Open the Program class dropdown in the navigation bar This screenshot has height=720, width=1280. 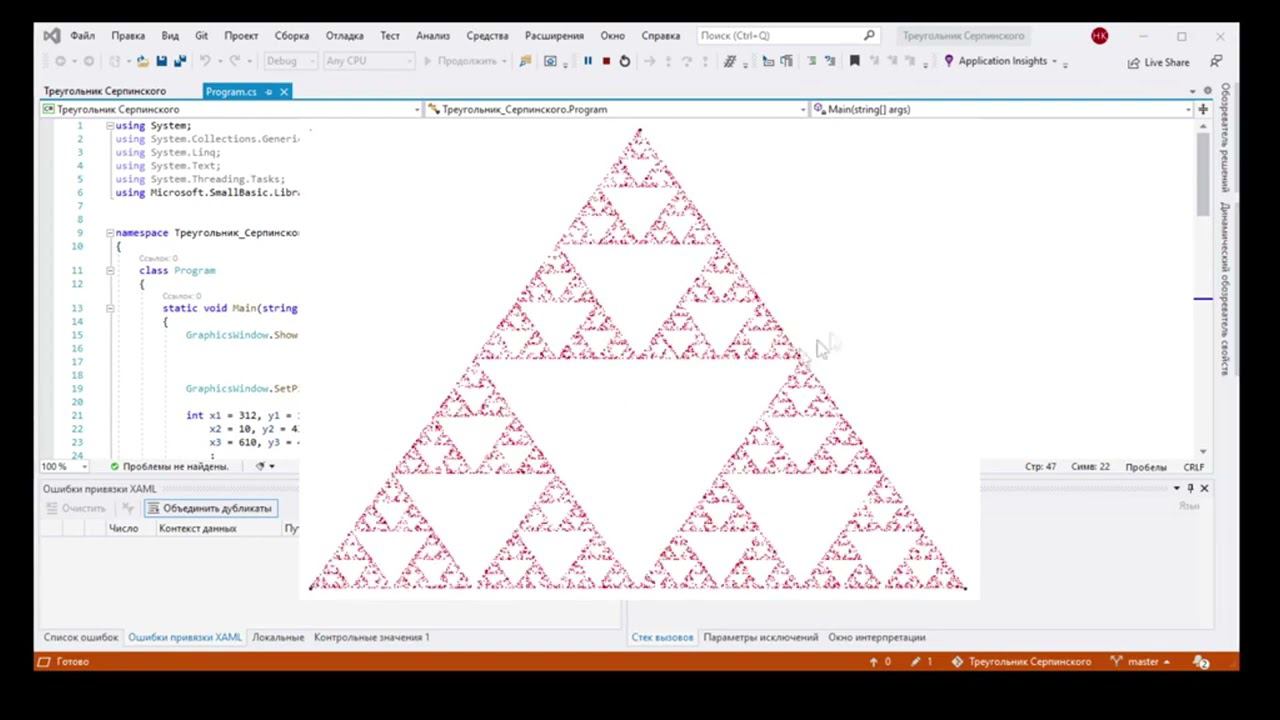(617, 109)
